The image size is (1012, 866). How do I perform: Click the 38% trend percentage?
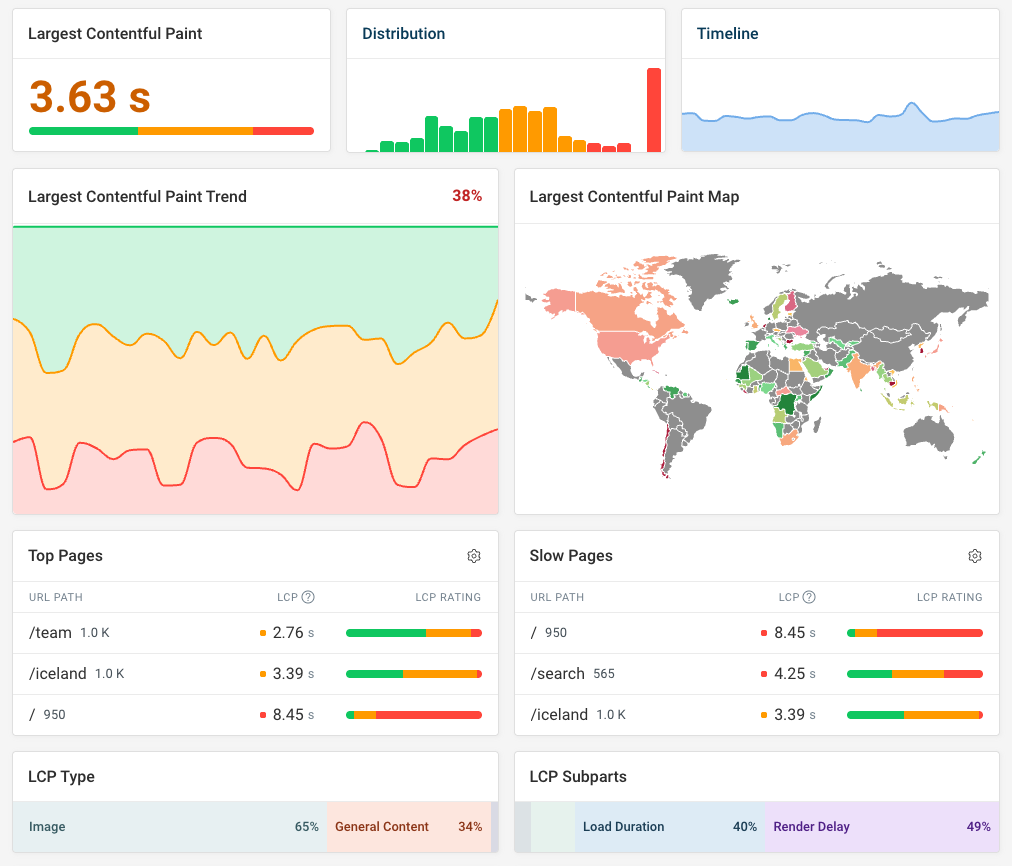(467, 196)
